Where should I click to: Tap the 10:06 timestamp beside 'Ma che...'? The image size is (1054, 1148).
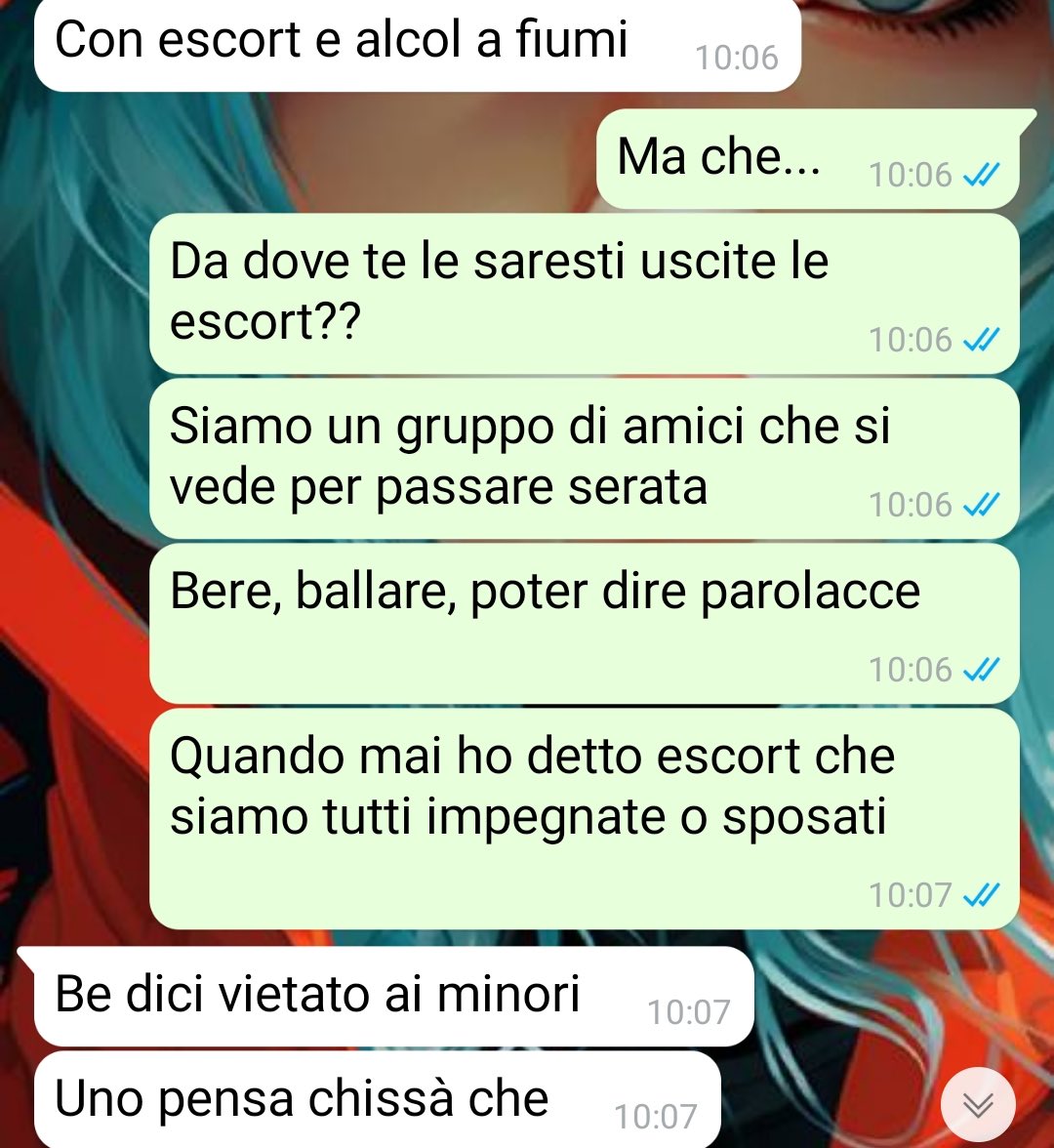coord(910,175)
